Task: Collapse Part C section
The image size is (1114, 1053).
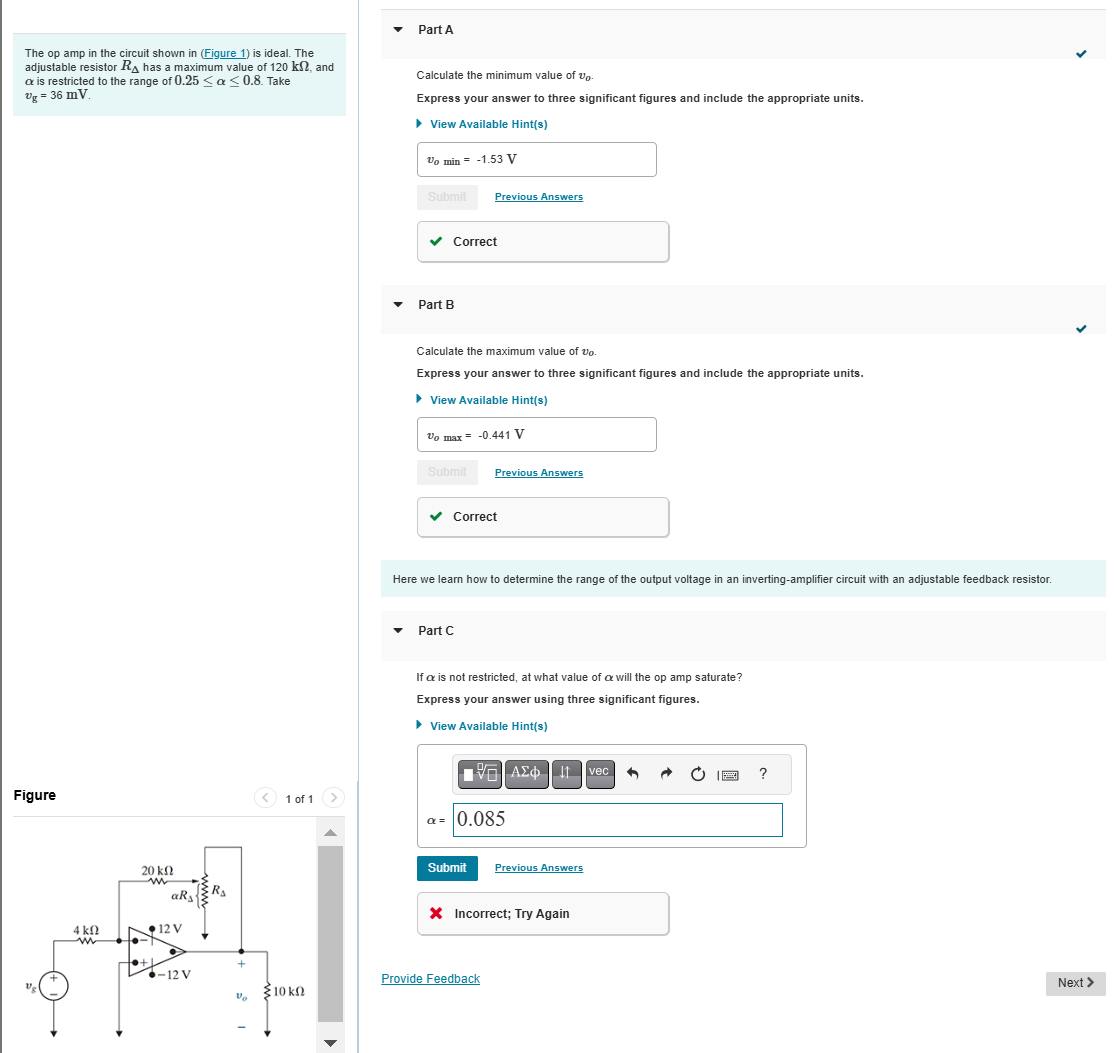Action: (x=398, y=631)
